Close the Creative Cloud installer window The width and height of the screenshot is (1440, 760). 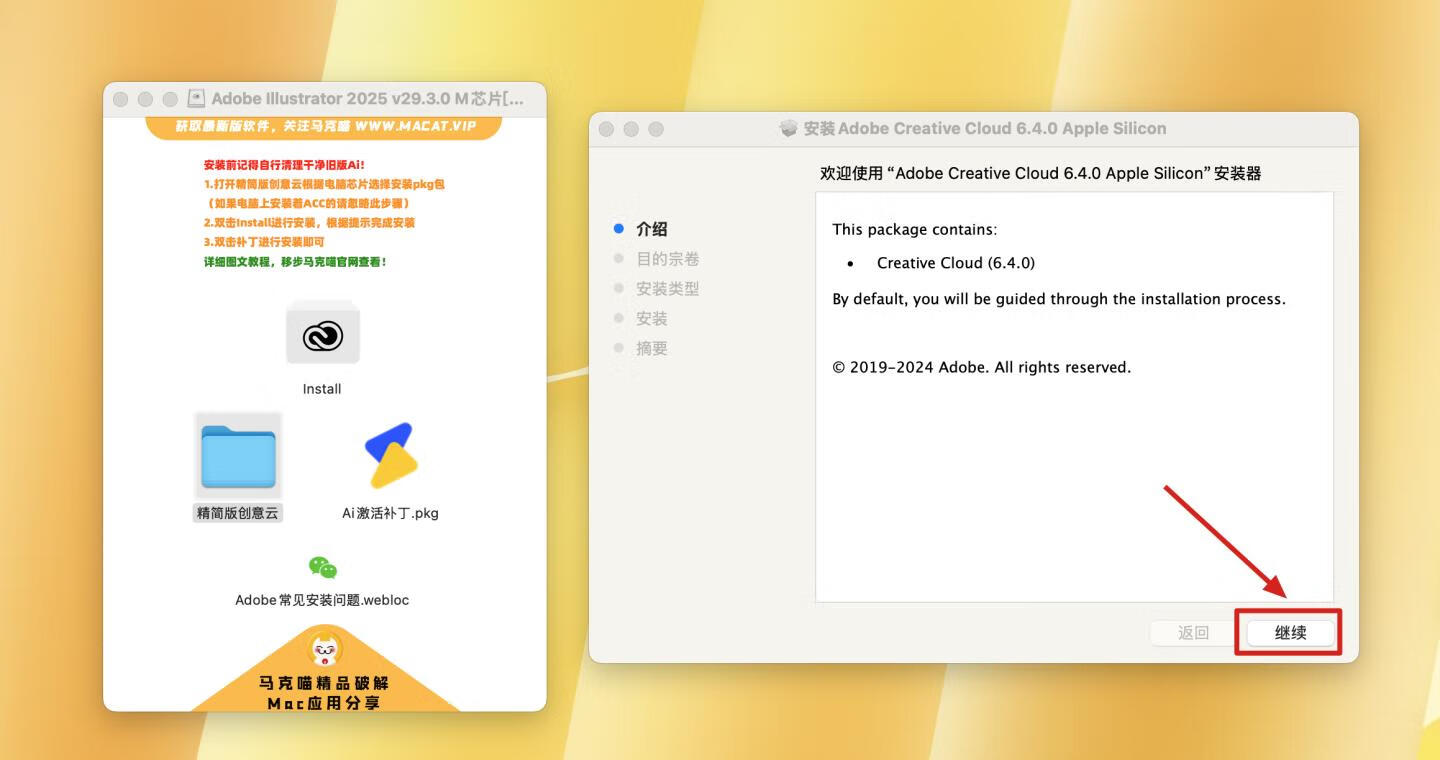click(x=606, y=129)
